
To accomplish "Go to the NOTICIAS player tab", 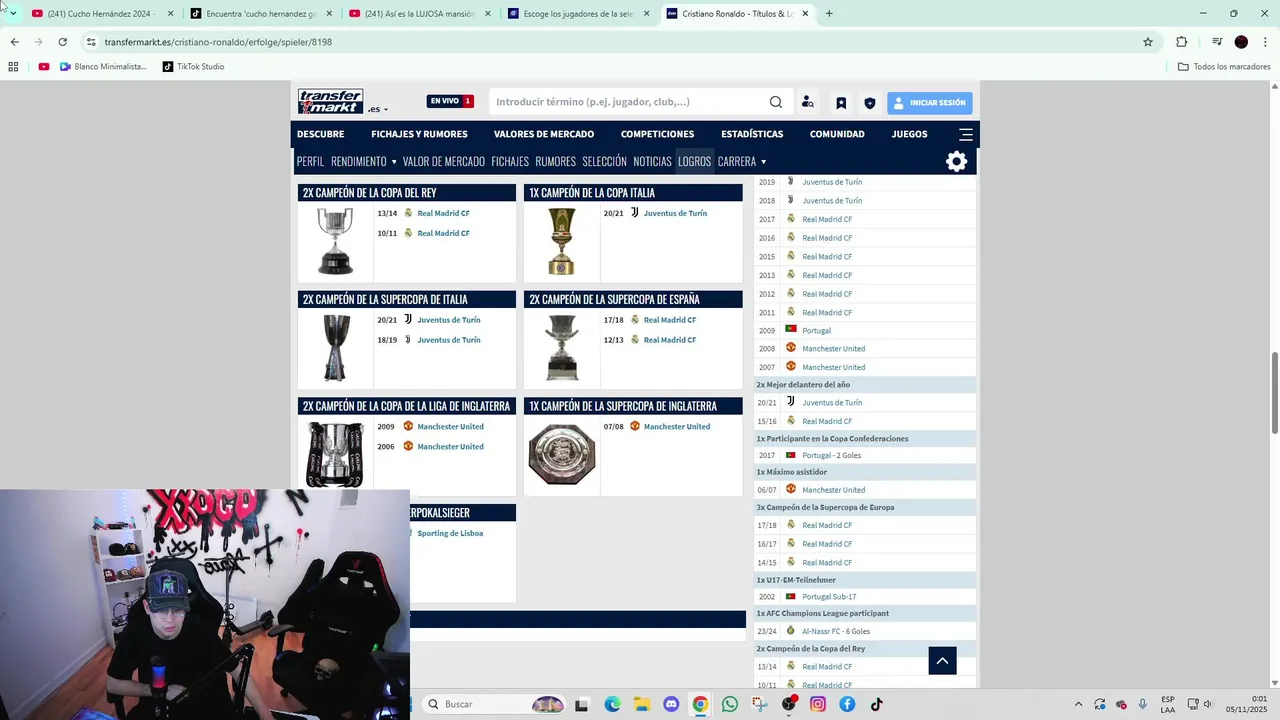I will (x=652, y=161).
